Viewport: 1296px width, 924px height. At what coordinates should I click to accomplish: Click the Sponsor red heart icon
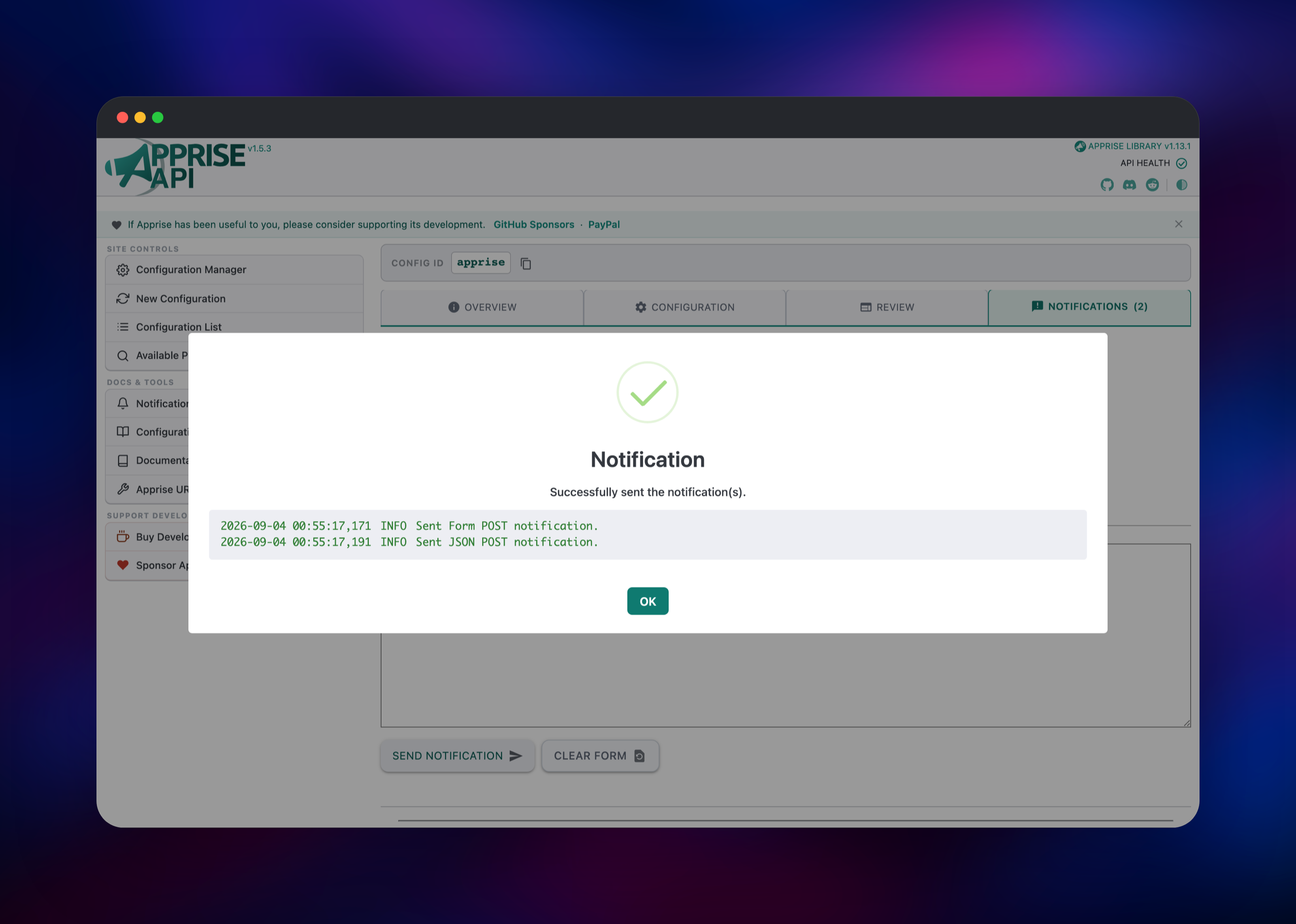(123, 565)
